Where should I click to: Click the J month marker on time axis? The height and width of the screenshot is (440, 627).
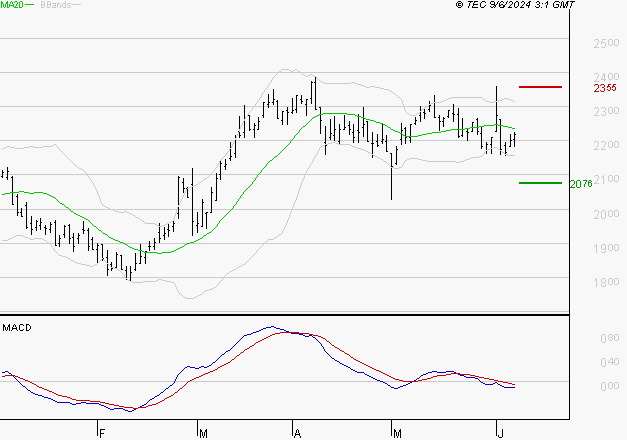(x=500, y=433)
